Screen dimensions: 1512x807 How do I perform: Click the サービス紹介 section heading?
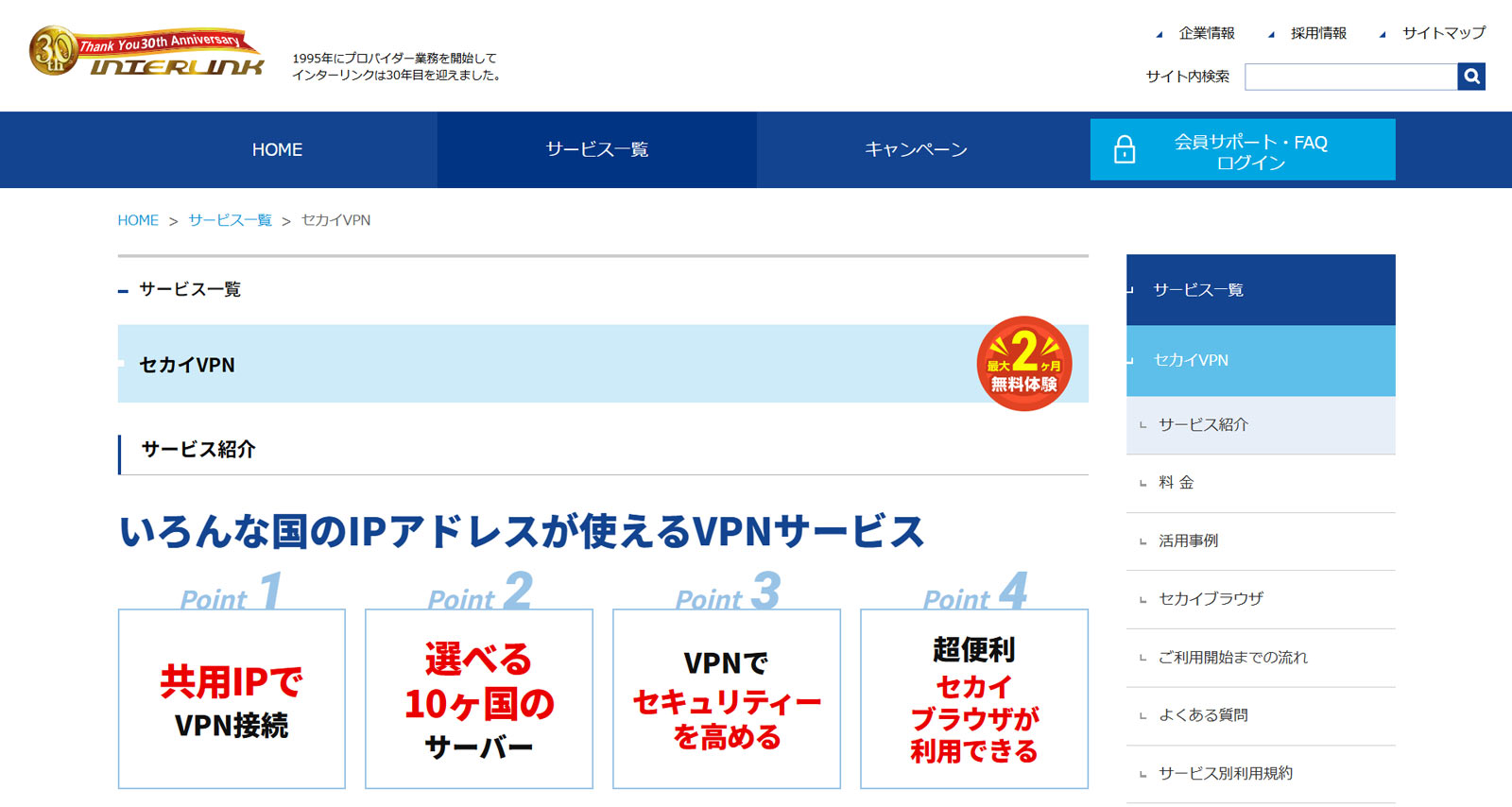[x=198, y=450]
